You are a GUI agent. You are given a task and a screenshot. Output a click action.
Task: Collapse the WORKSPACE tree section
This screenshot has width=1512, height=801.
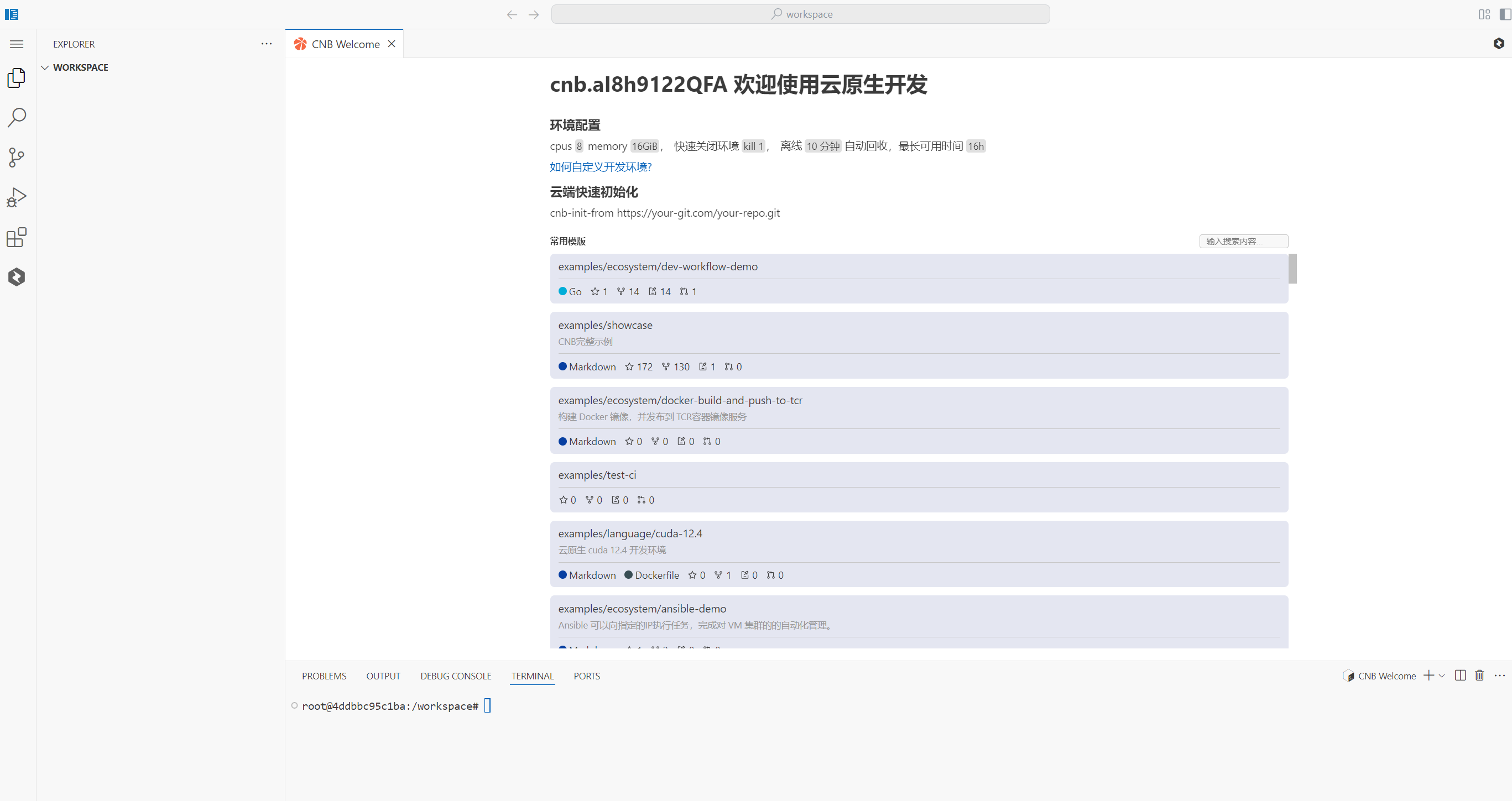pyautogui.click(x=45, y=67)
